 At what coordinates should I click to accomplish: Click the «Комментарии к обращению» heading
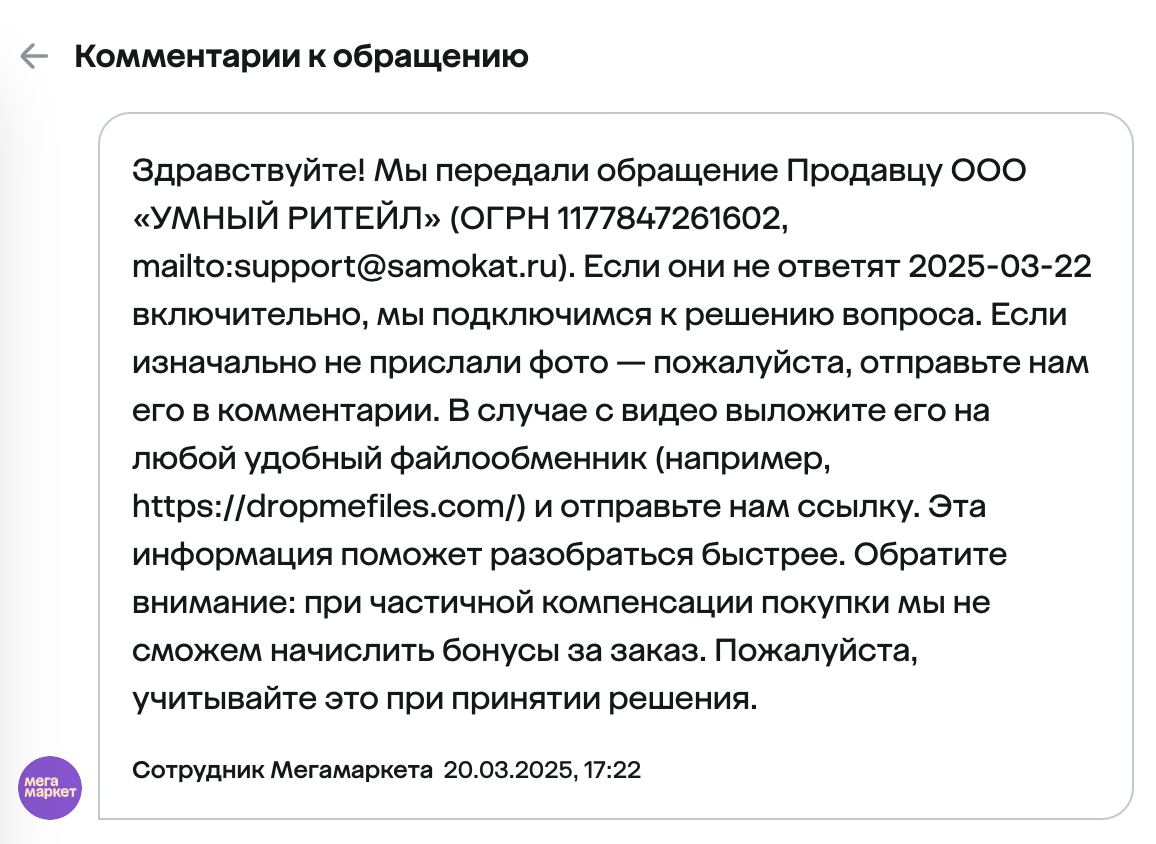(x=301, y=56)
